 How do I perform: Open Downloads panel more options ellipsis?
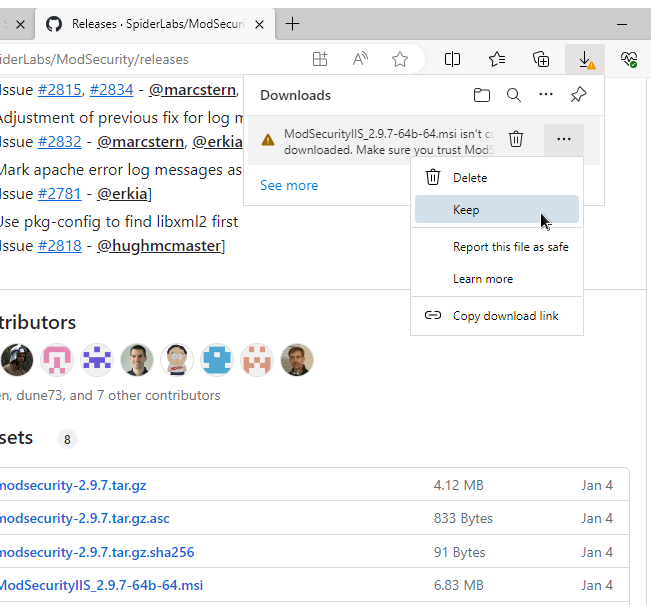[x=546, y=95]
